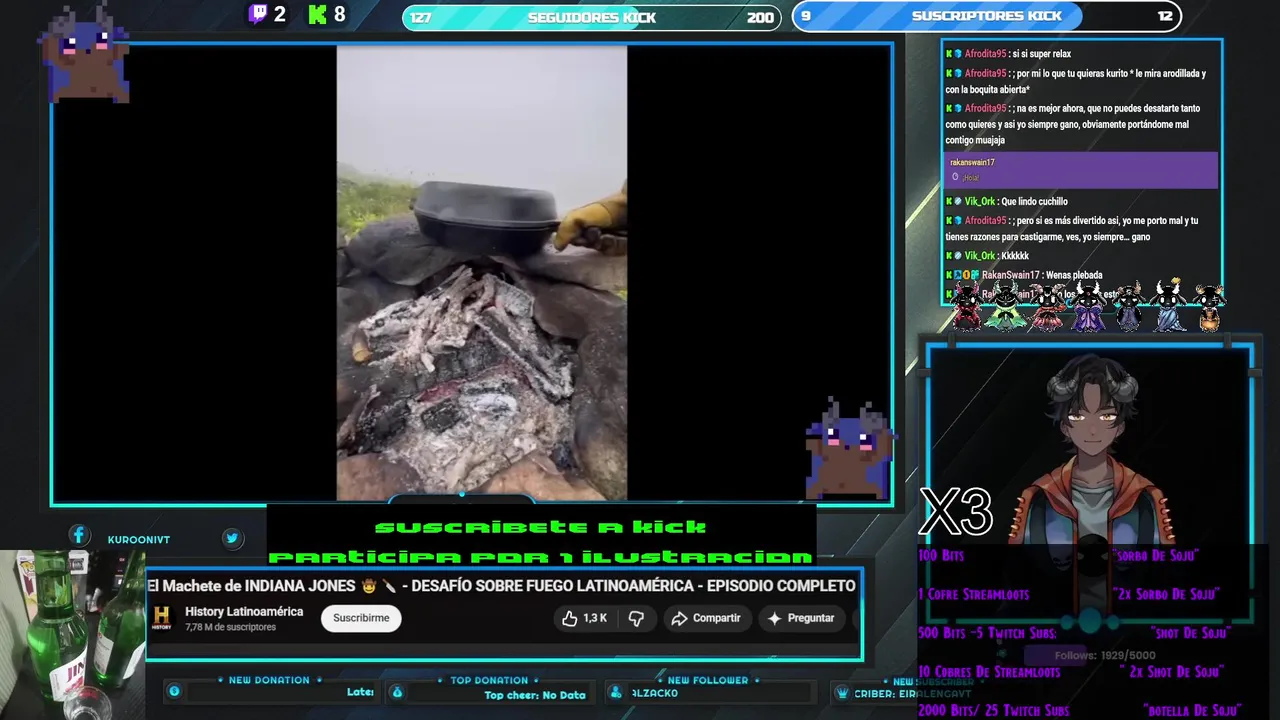
Task: Click the 'Botella De Soju' reward label
Action: pos(1193,711)
